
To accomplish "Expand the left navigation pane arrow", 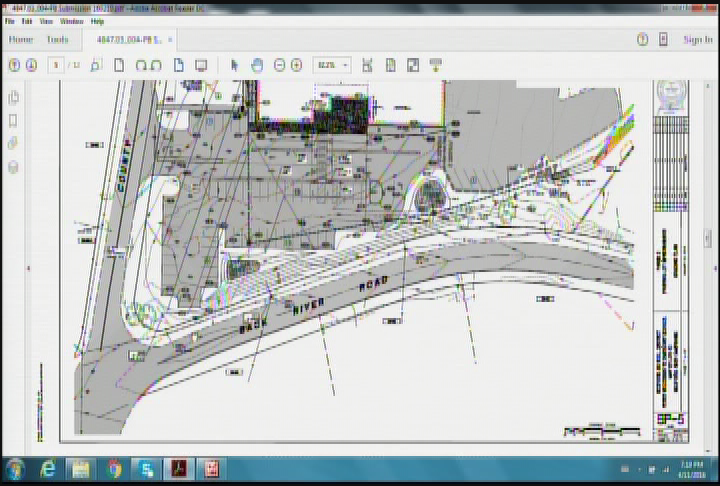I will click(28, 268).
